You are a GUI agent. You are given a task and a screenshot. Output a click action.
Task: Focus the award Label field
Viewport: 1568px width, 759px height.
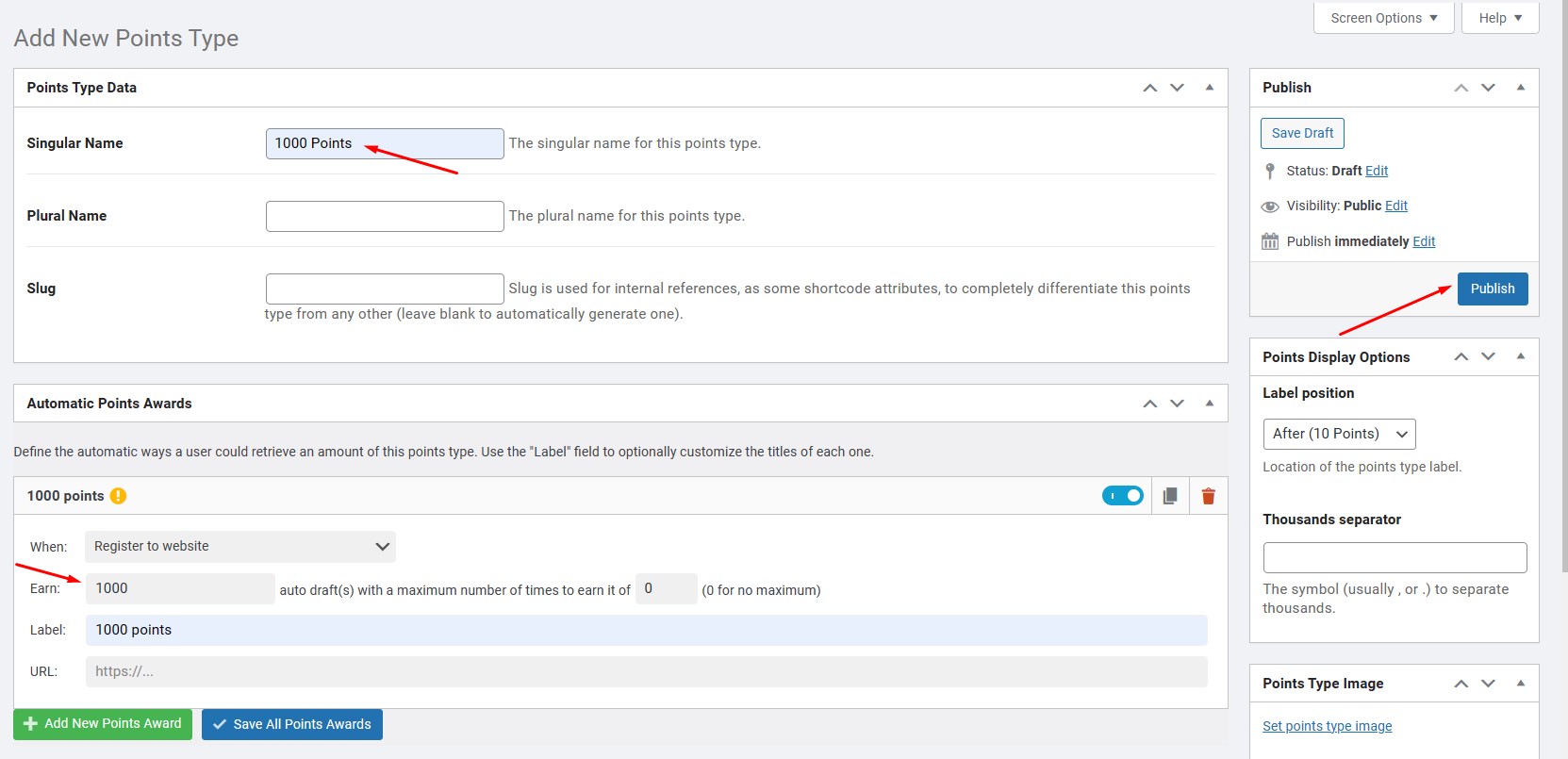click(x=647, y=630)
